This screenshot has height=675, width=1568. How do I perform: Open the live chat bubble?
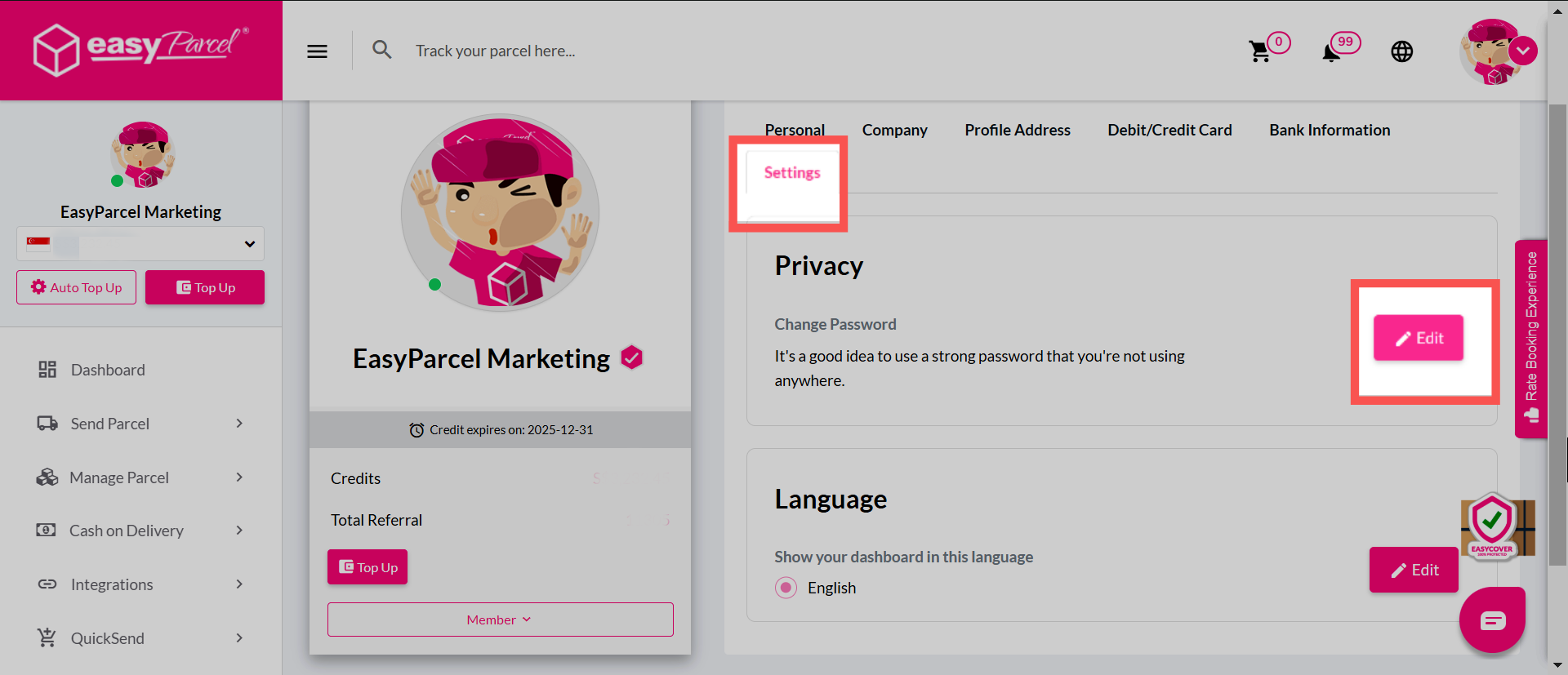pos(1492,620)
